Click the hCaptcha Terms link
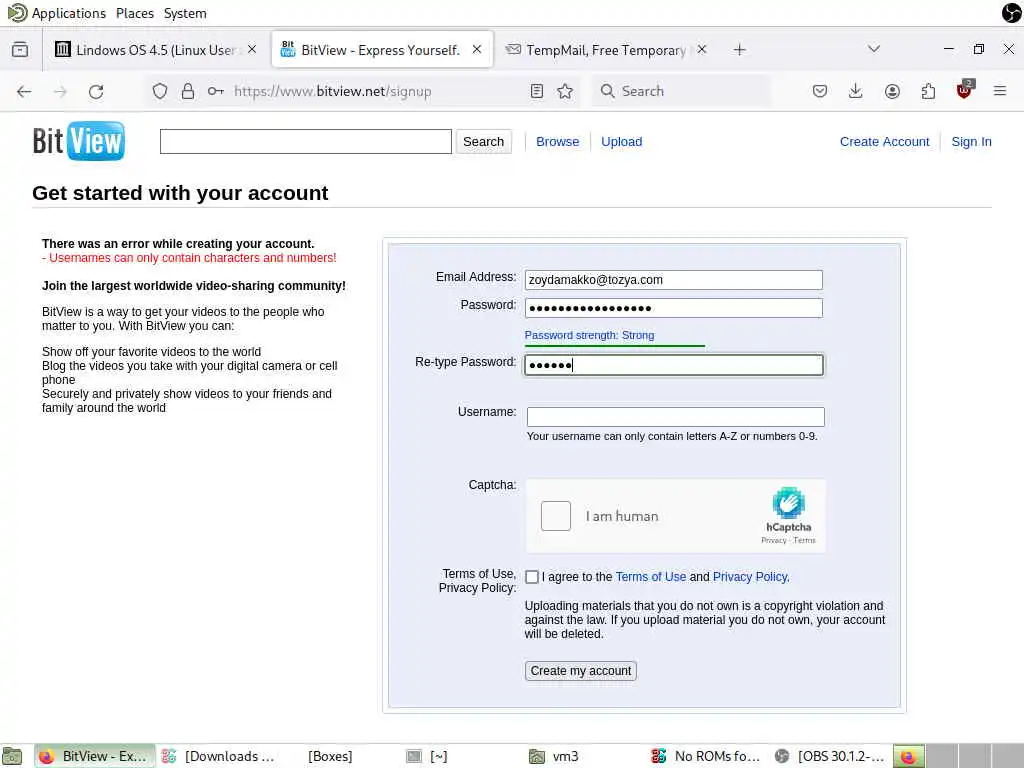The width and height of the screenshot is (1024, 768). (805, 541)
